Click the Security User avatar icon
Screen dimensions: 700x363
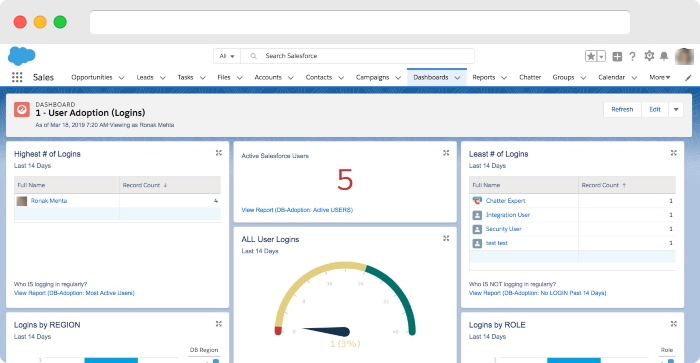[x=477, y=229]
